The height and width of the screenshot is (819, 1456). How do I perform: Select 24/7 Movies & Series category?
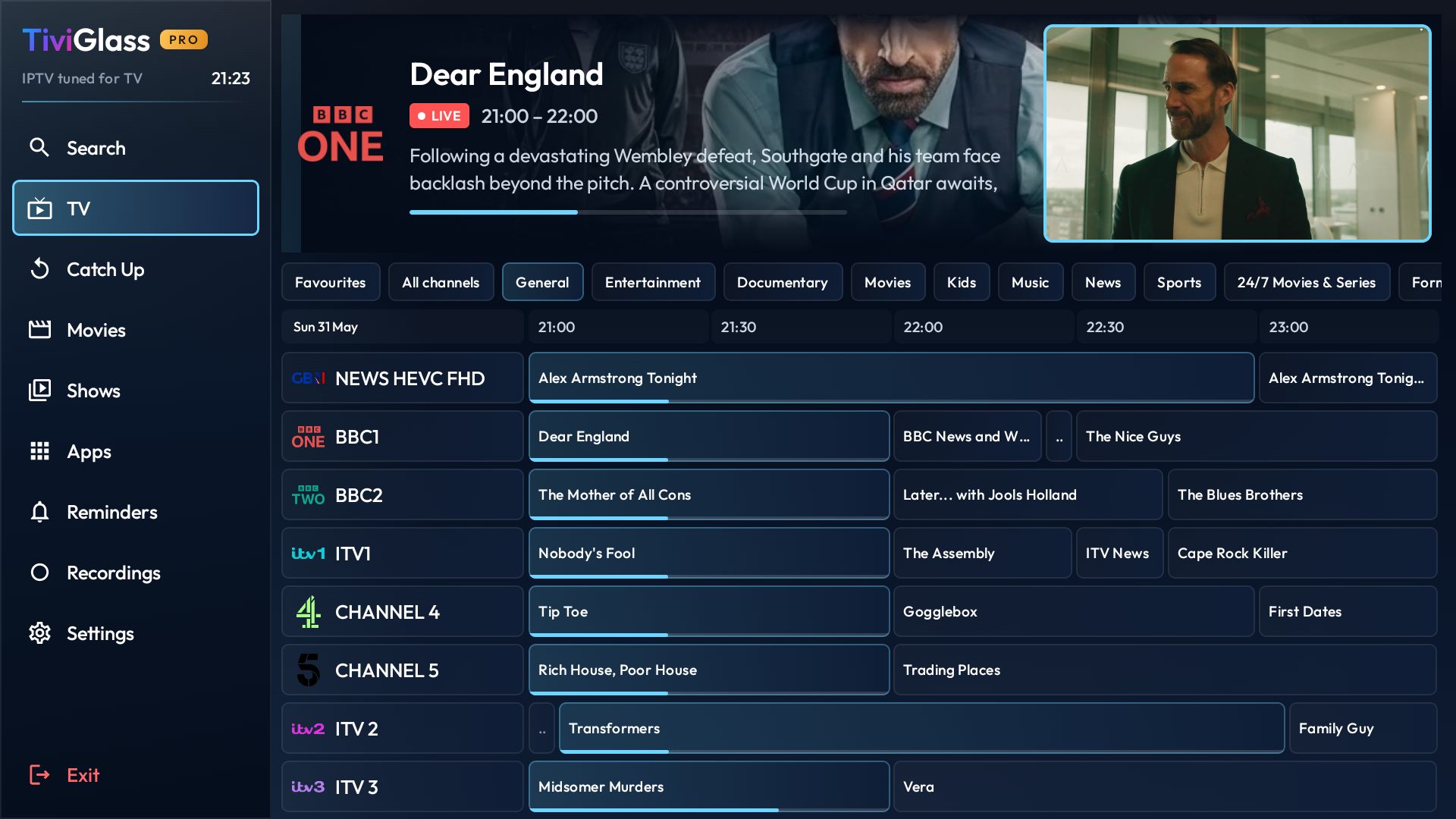(1307, 282)
